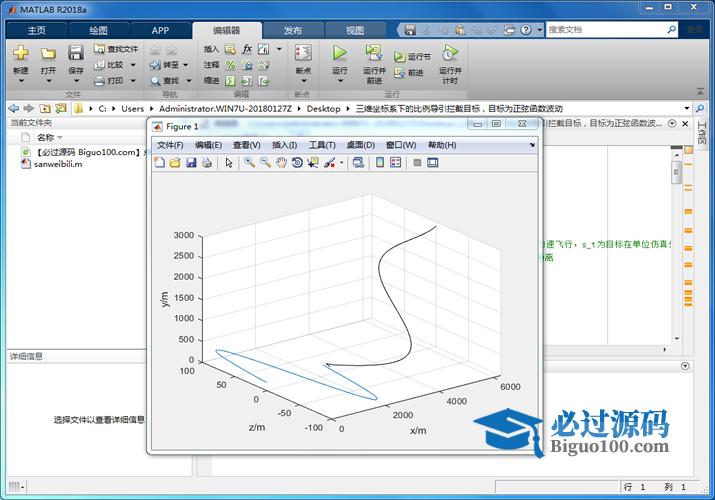The width and height of the screenshot is (715, 500).
Task: Click the green Run (运行) button
Action: click(x=339, y=53)
